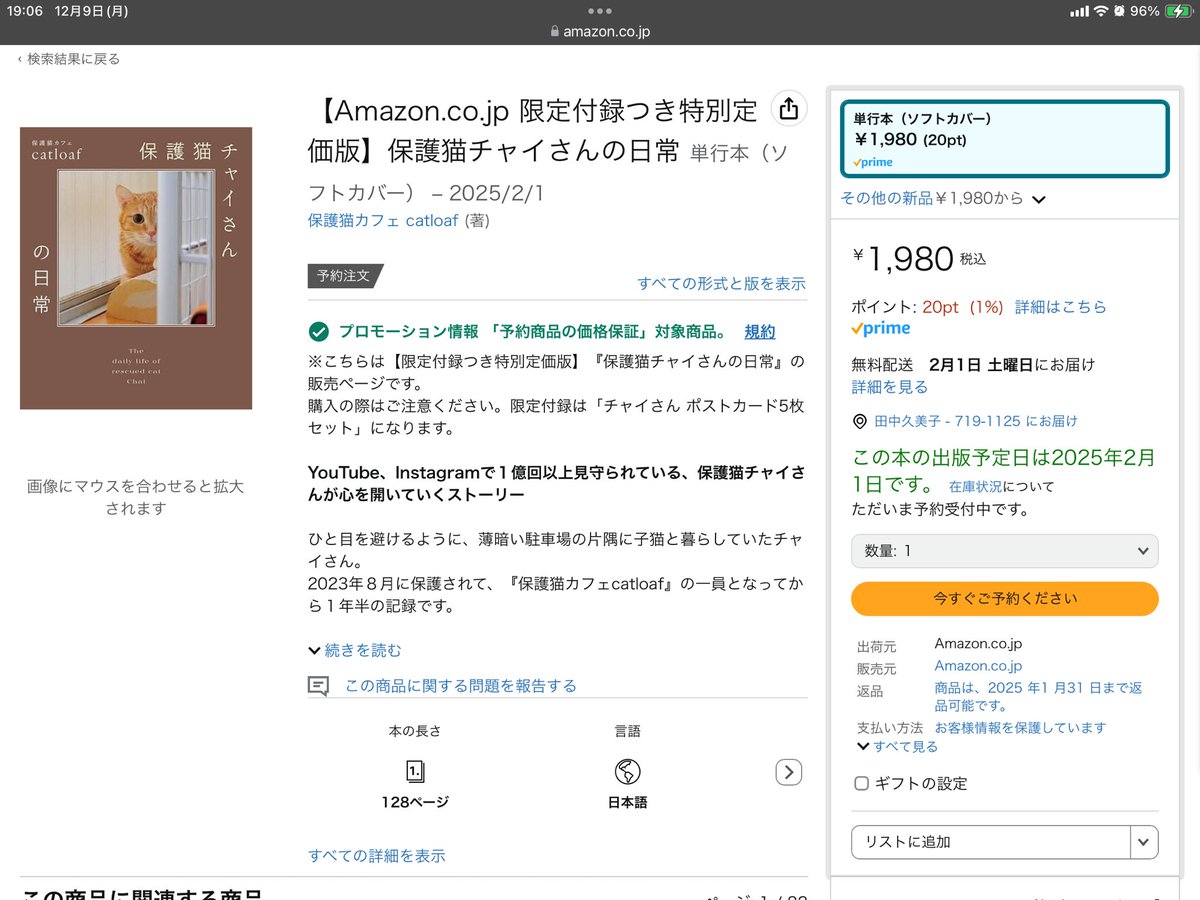Viewport: 1200px width, 900px height.
Task: Open the 数量: 1 quantity dropdown
Action: [1004, 551]
